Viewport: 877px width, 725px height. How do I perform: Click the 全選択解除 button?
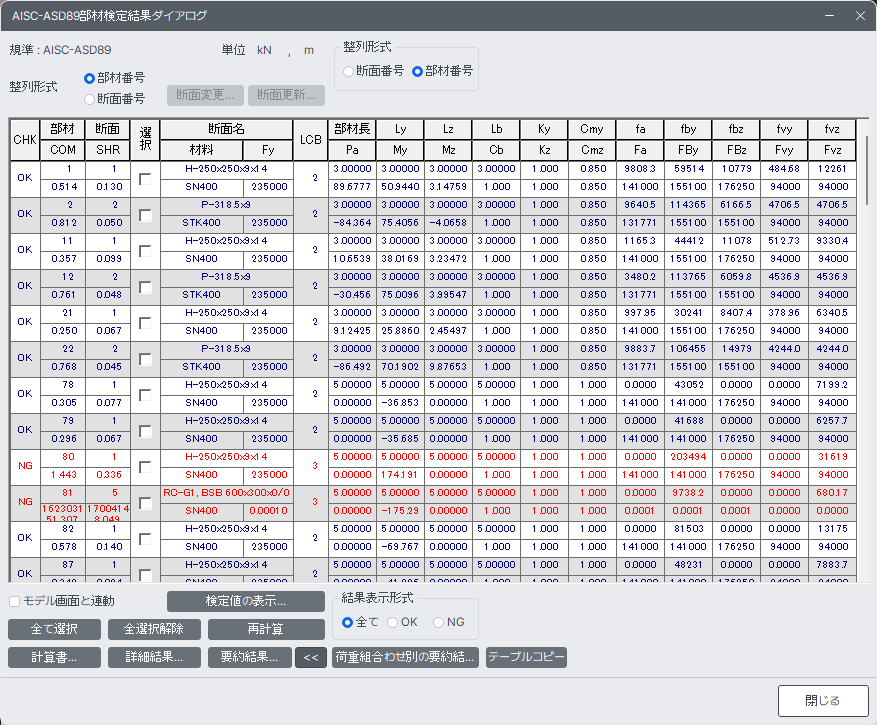[154, 629]
